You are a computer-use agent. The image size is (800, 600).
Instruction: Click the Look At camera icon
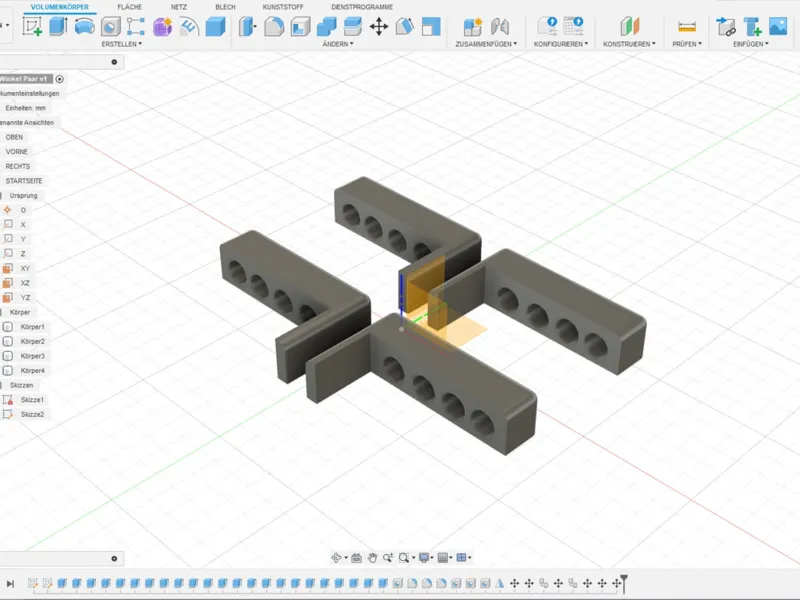tap(356, 558)
